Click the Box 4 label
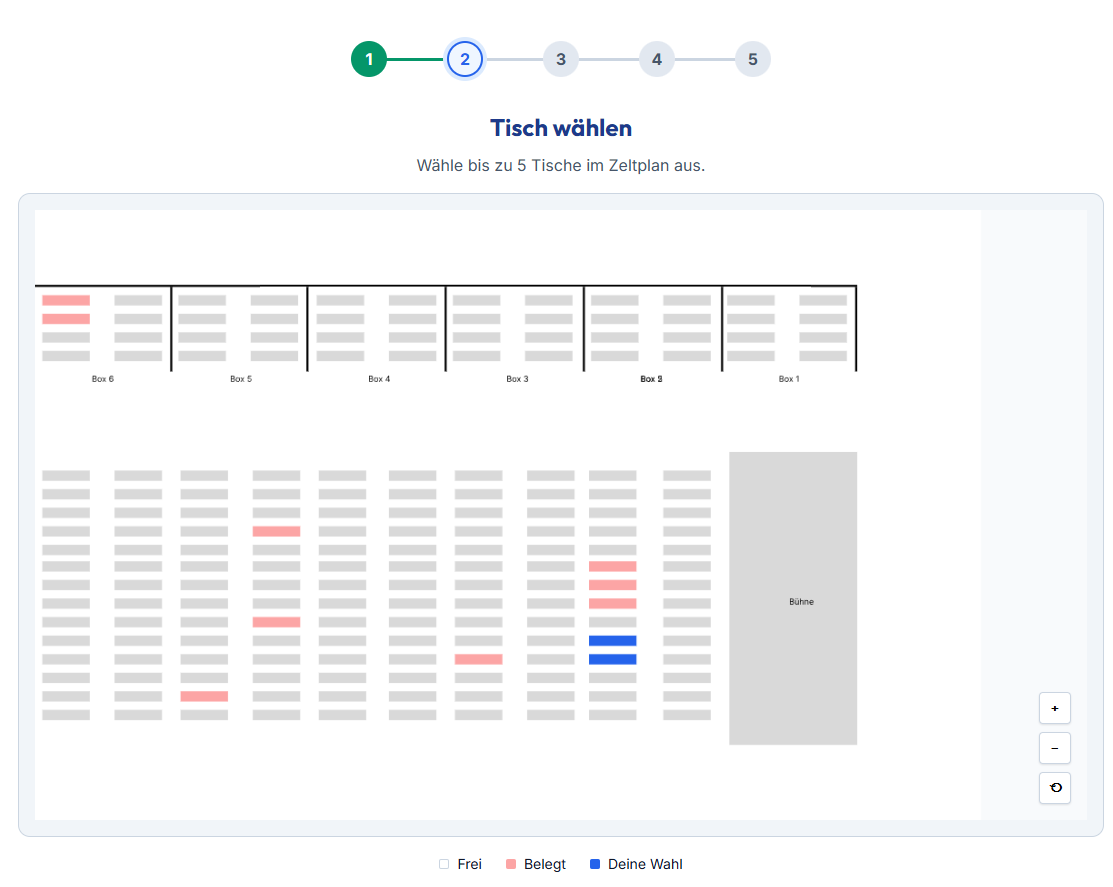This screenshot has width=1113, height=887. [x=379, y=379]
